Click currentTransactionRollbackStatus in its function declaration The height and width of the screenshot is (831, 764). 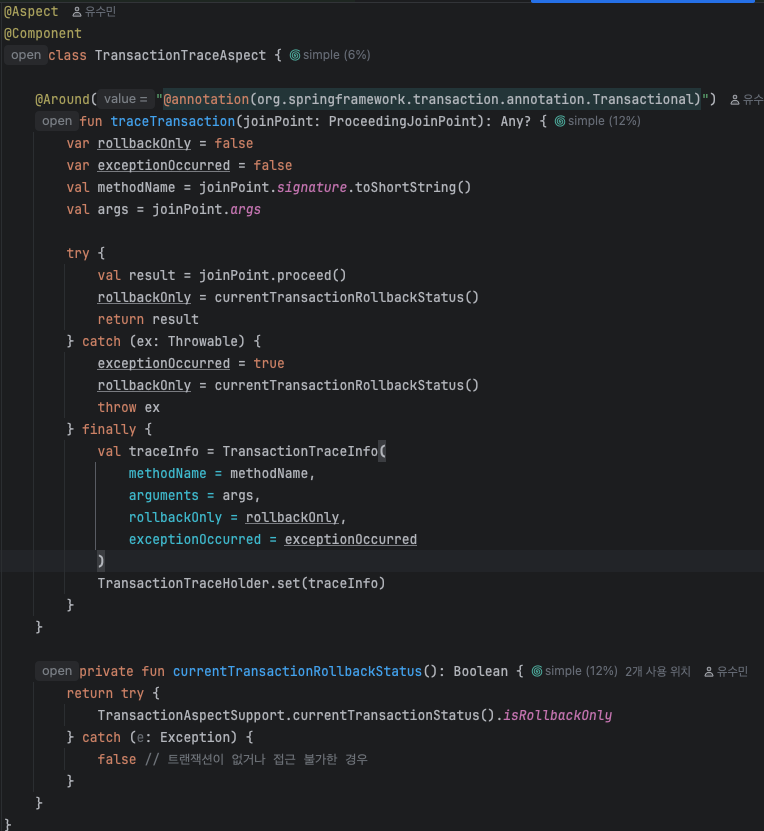[297, 671]
